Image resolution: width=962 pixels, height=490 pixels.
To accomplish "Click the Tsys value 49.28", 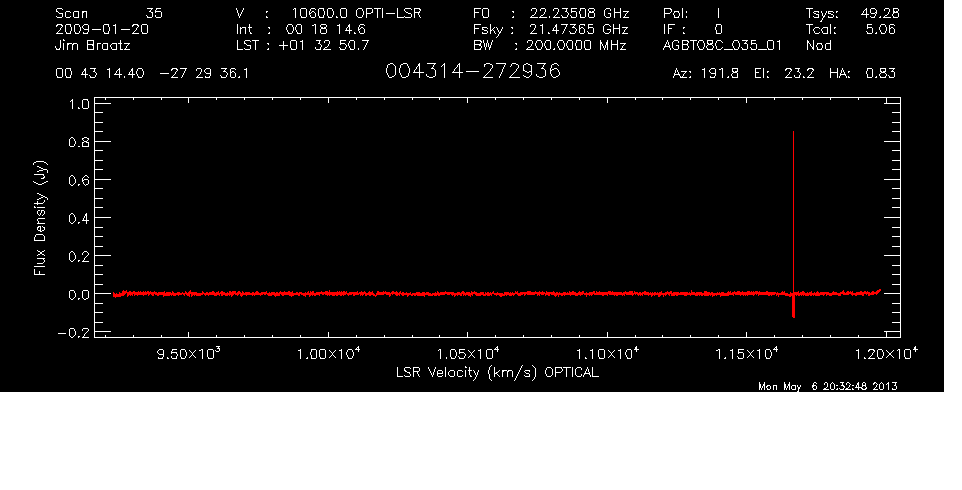I will pyautogui.click(x=880, y=13).
